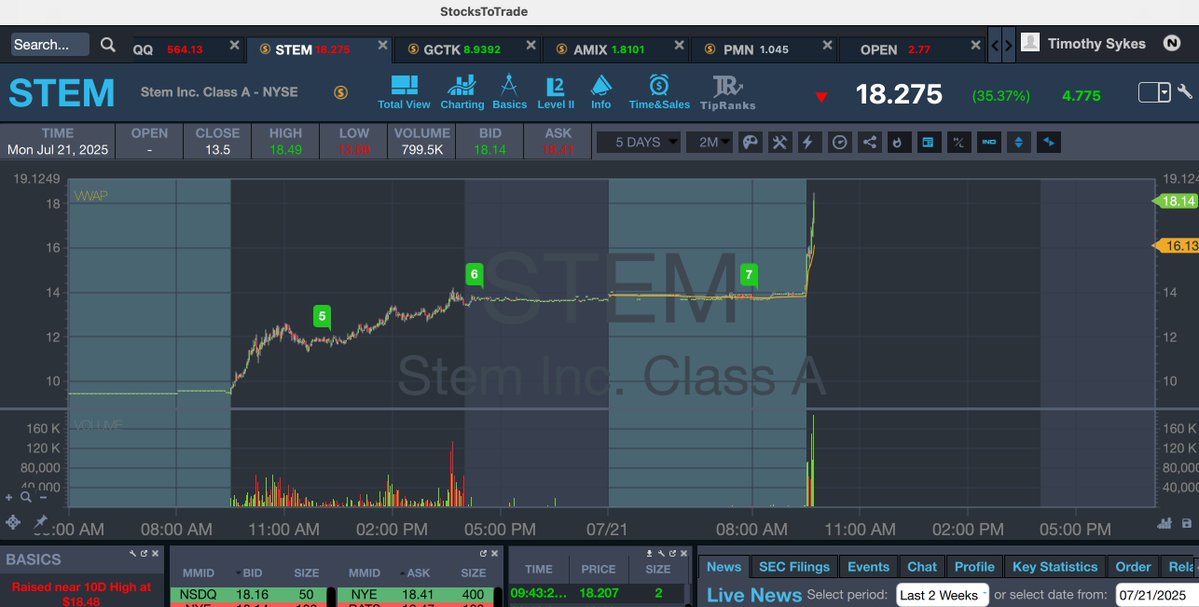Viewport: 1199px width, 607px height.
Task: Click the N avatar icon
Action: 1171,44
